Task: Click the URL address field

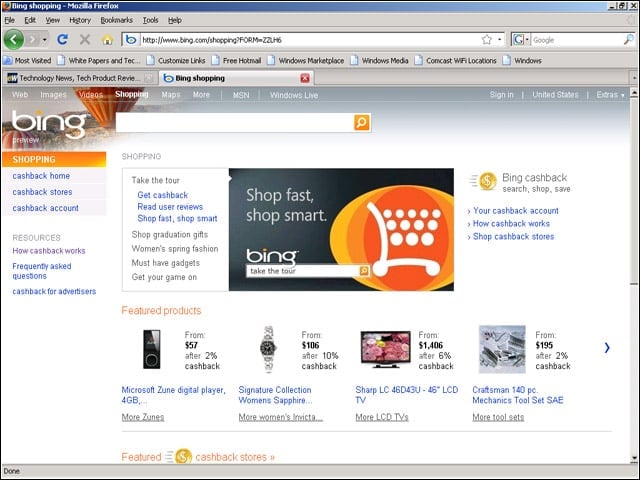Action: pyautogui.click(x=310, y=40)
